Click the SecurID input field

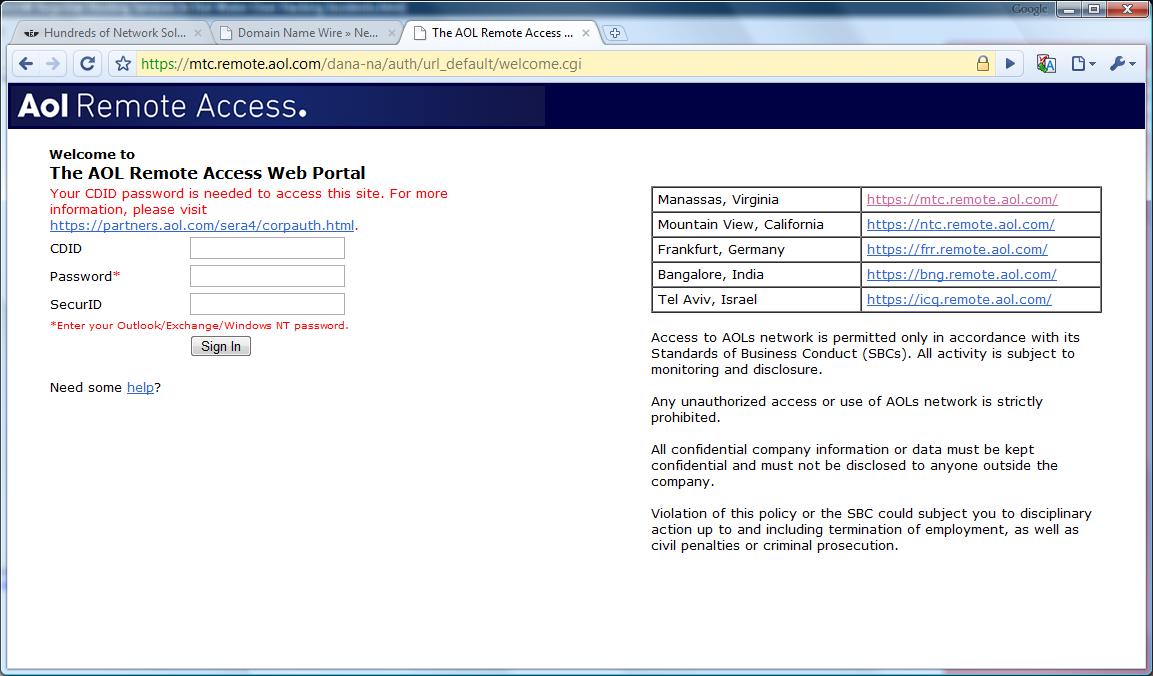pos(267,304)
